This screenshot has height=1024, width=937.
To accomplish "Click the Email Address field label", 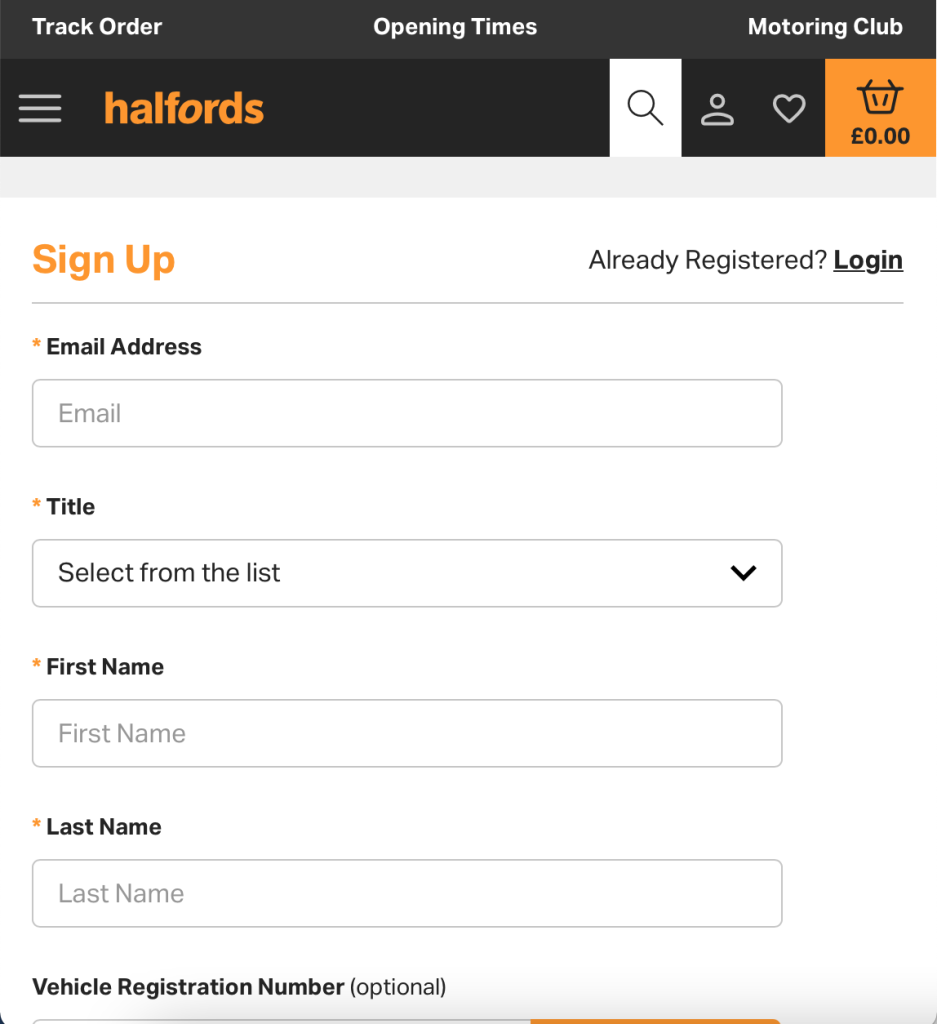I will 124,347.
